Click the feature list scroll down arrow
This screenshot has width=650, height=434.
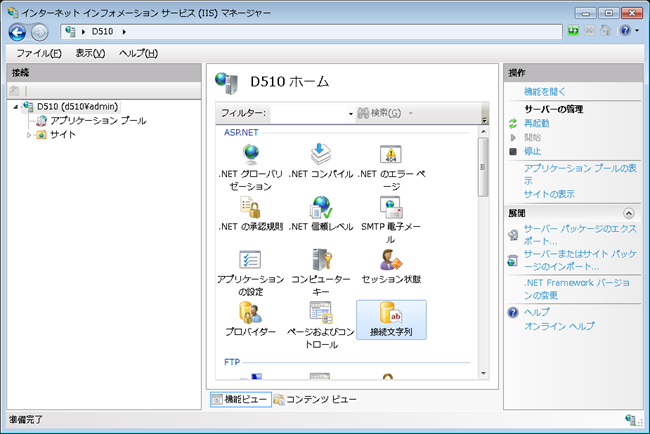coord(483,373)
